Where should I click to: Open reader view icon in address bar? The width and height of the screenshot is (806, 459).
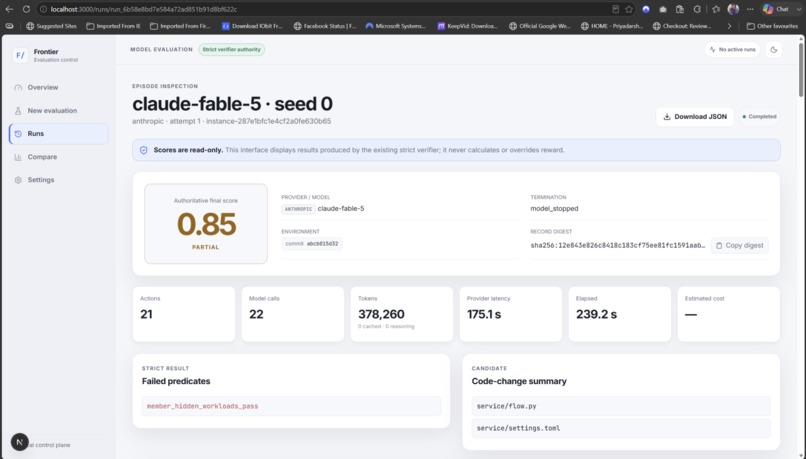click(x=615, y=9)
